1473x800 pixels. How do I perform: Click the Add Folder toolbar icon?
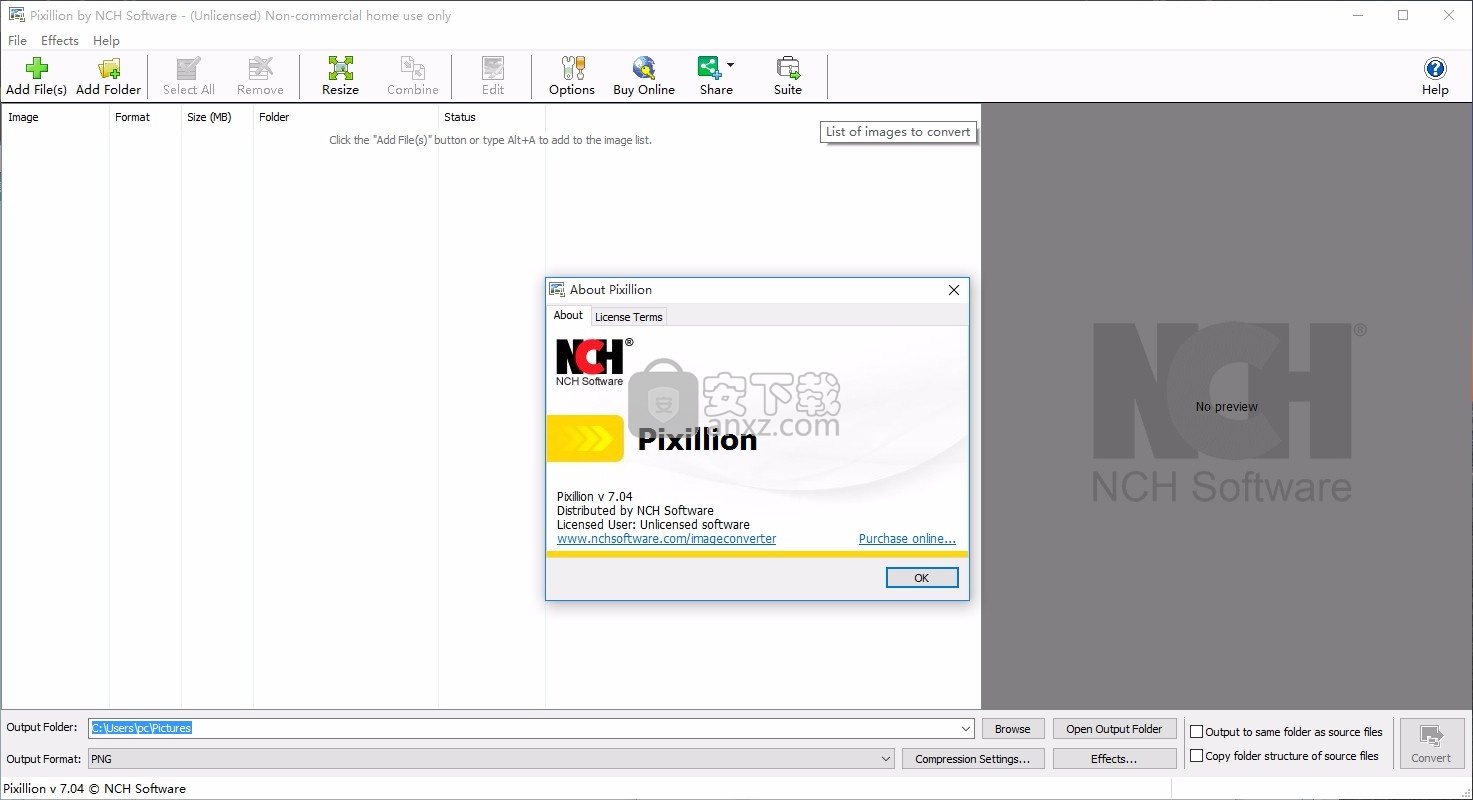[x=109, y=76]
